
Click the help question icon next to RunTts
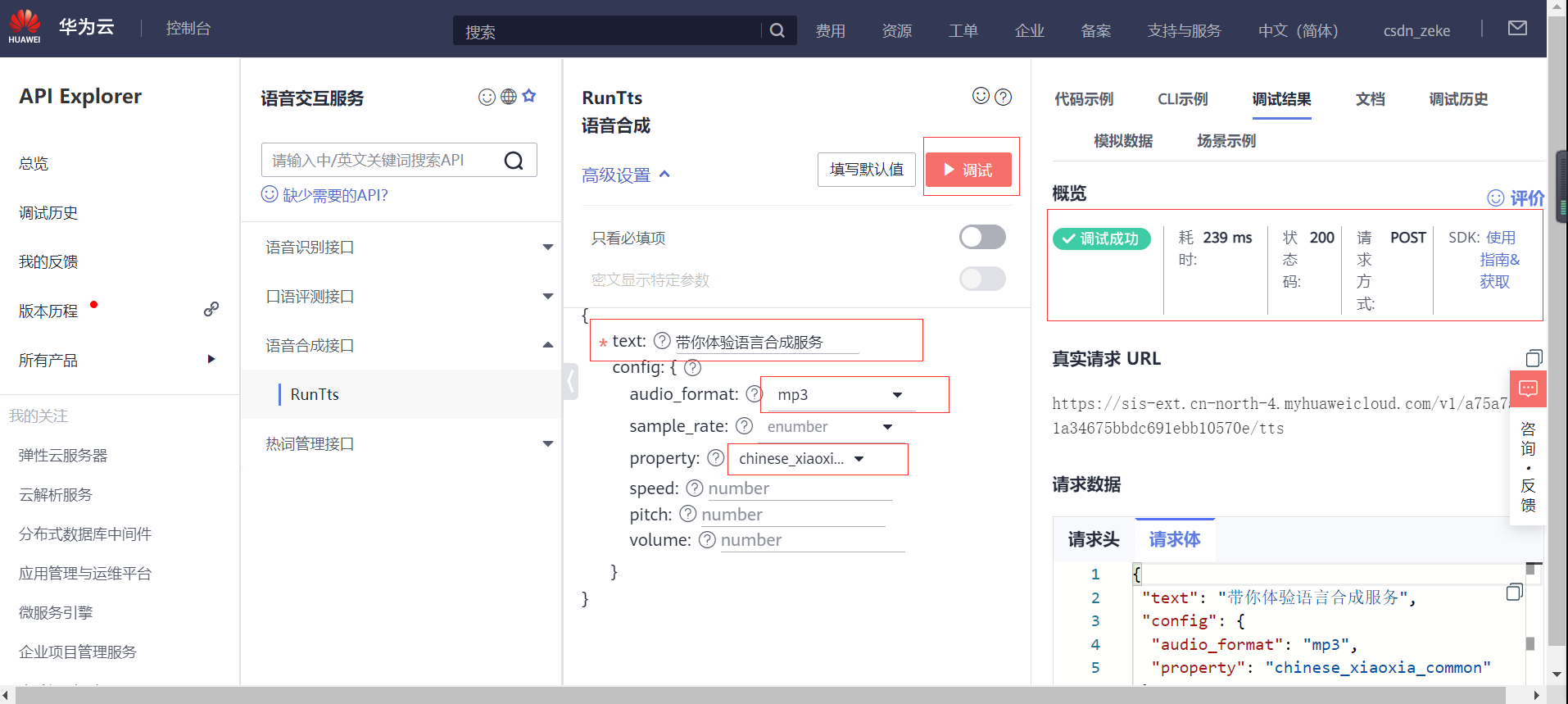[x=1003, y=97]
